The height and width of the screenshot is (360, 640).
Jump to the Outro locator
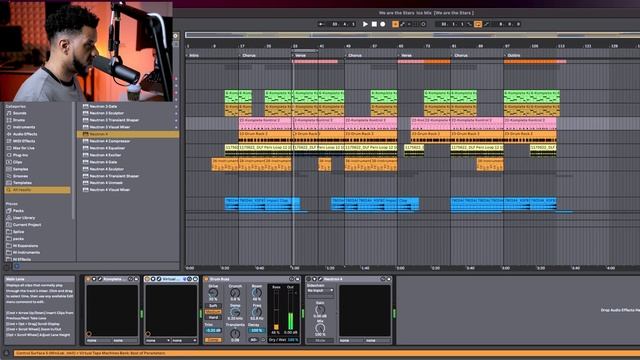tap(512, 55)
